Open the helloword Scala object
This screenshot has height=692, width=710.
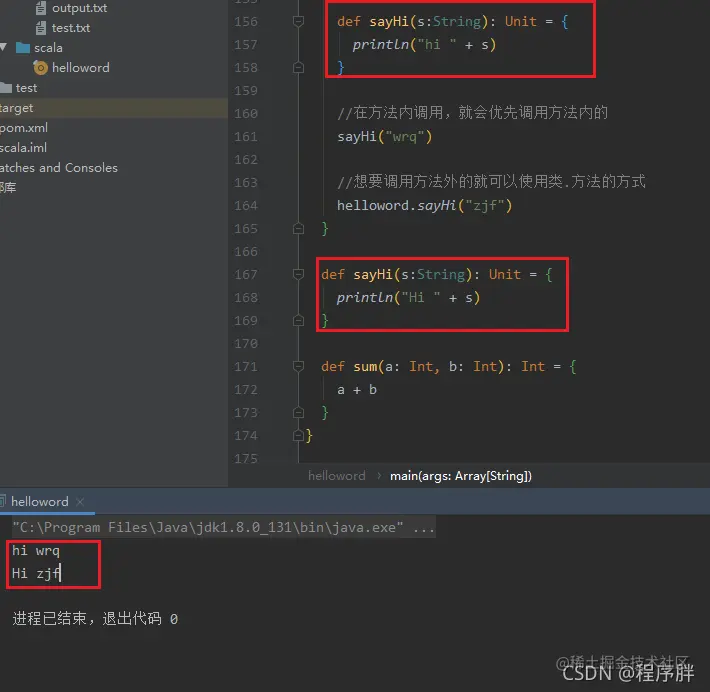81,67
